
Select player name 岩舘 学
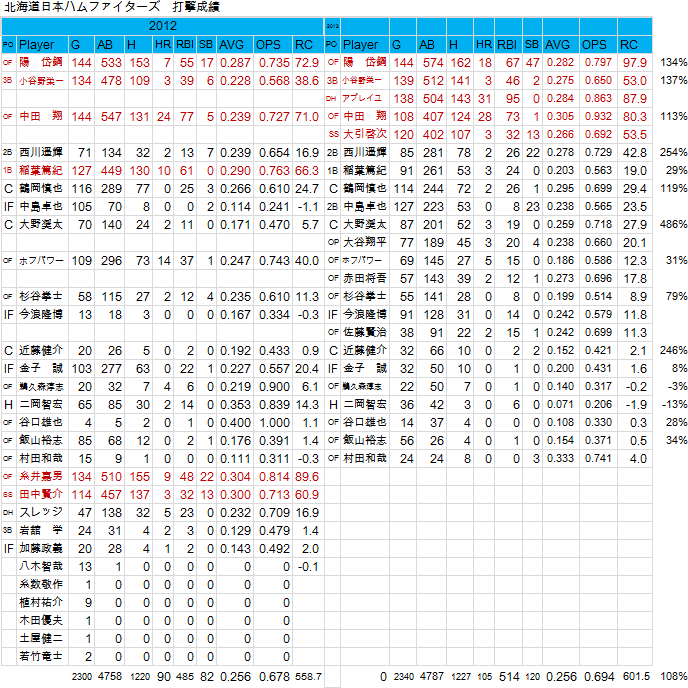pos(41,530)
